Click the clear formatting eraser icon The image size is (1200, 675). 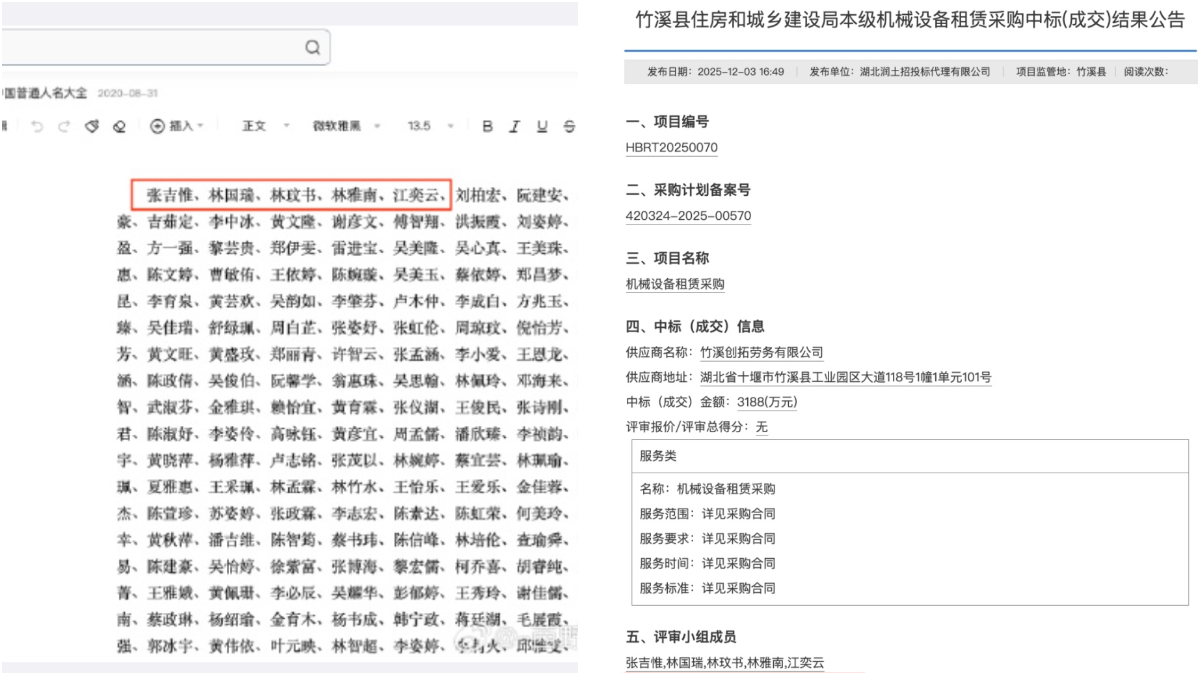click(119, 126)
